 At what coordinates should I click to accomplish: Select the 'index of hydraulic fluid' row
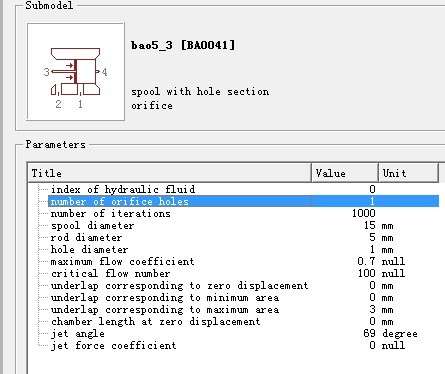(243, 189)
